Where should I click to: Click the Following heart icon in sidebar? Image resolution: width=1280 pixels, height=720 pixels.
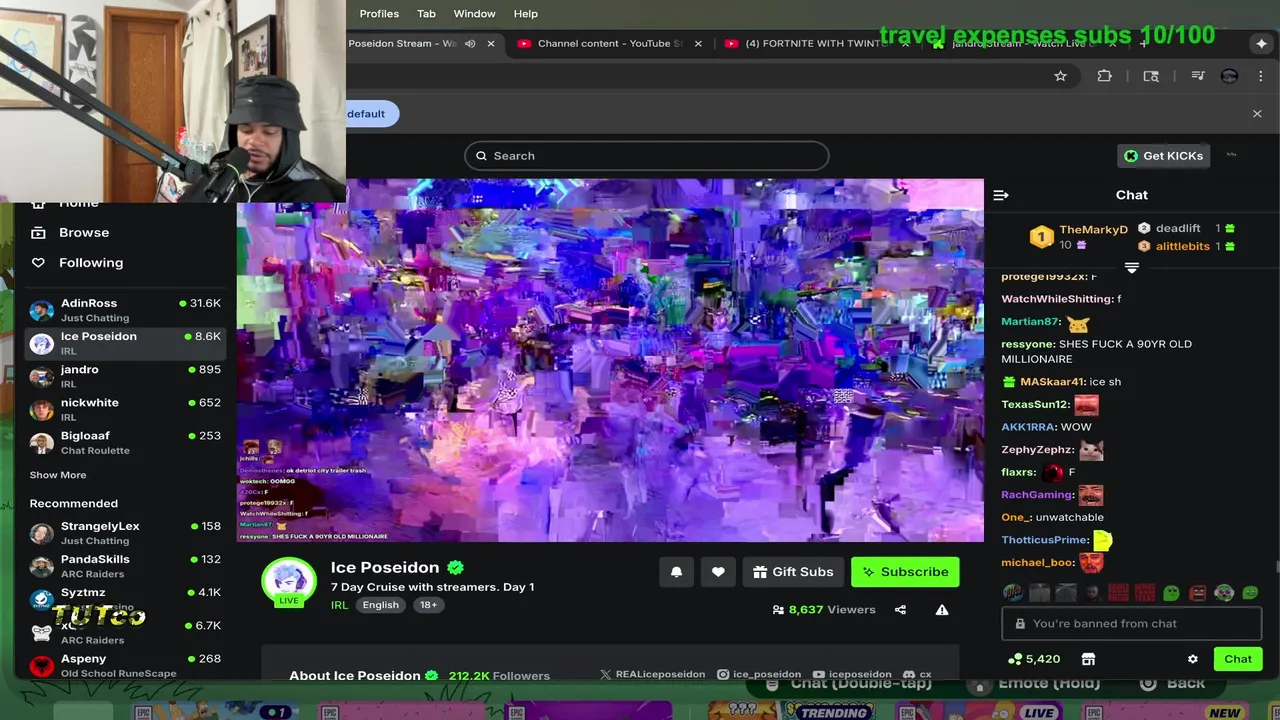pyautogui.click(x=38, y=263)
